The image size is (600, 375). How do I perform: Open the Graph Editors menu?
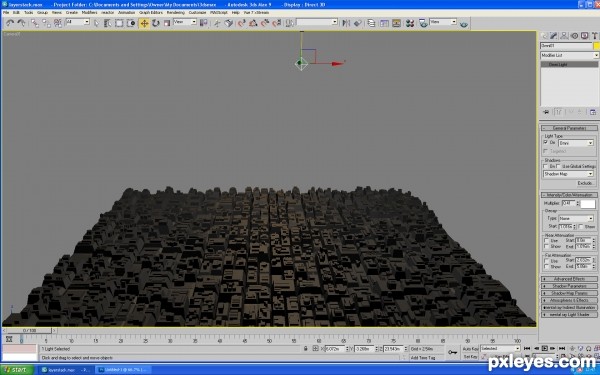pos(151,13)
